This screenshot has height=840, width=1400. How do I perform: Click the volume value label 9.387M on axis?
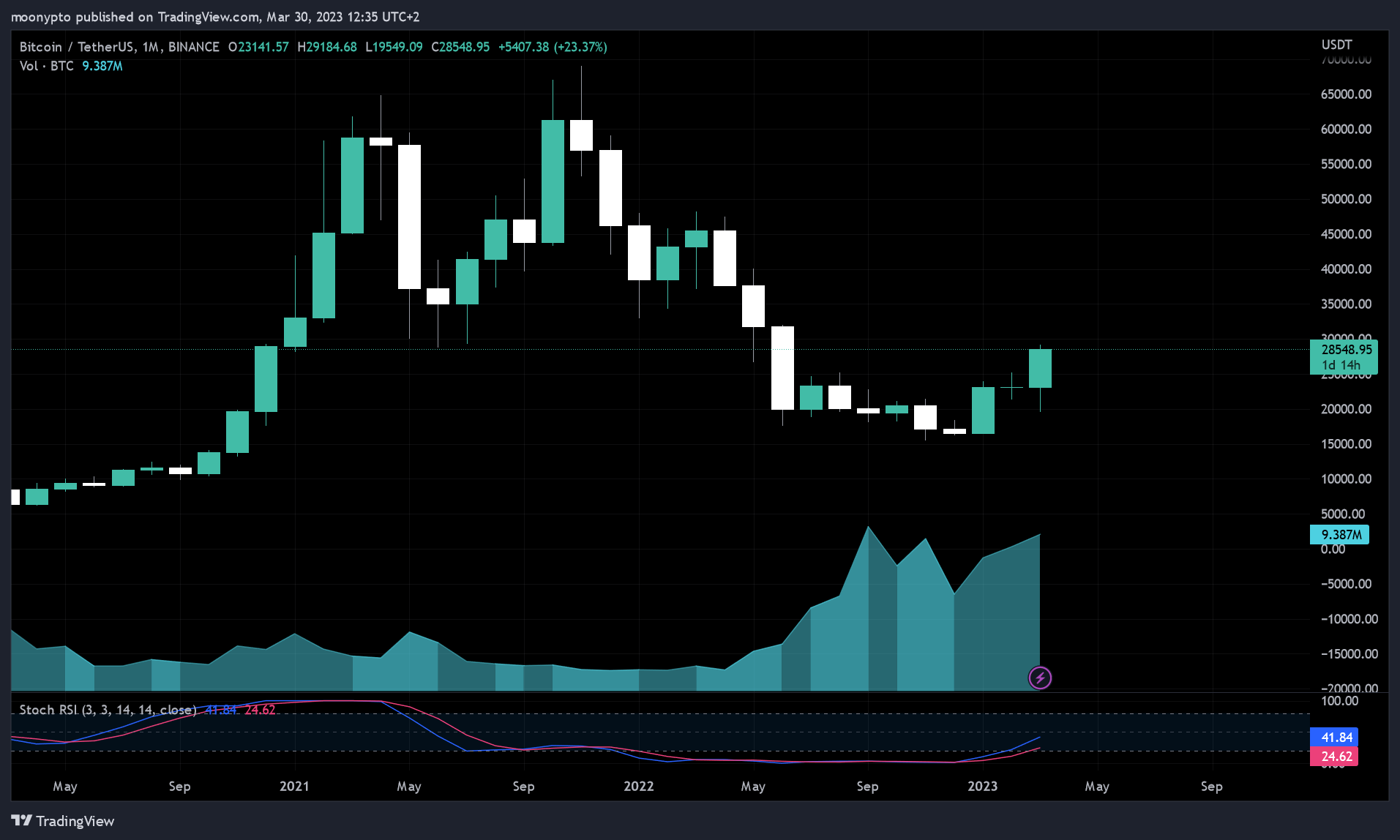[1339, 535]
